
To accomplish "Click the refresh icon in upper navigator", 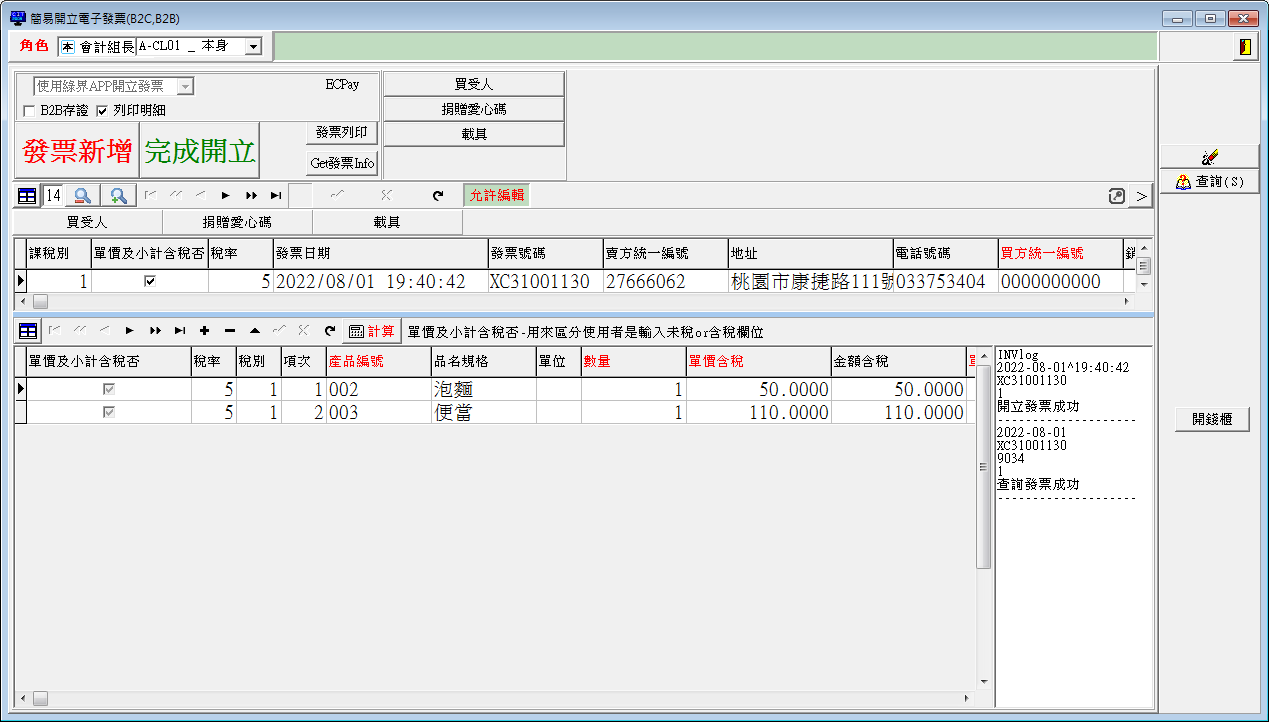I will pos(437,196).
